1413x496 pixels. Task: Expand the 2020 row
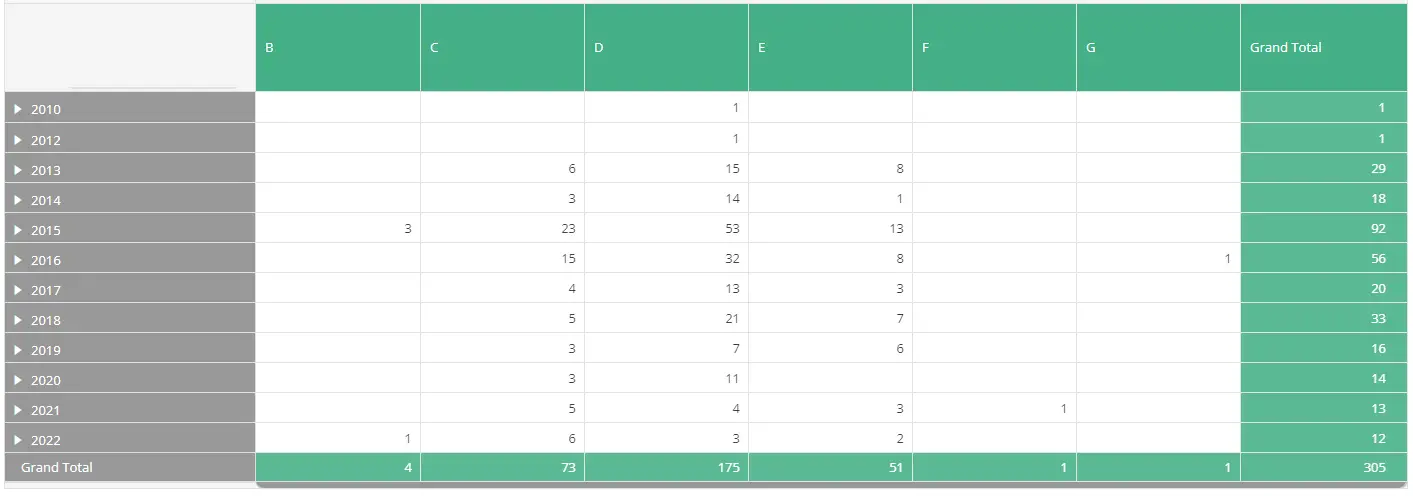(x=18, y=379)
